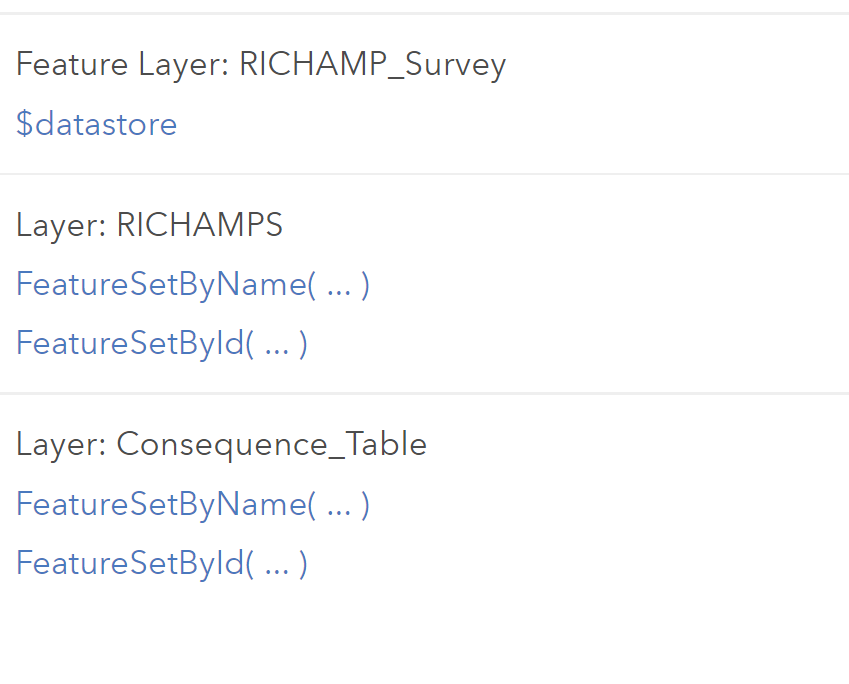The width and height of the screenshot is (849, 684).
Task: Insert FeatureSetByName for the Consequence_Table layer
Action: pos(192,504)
